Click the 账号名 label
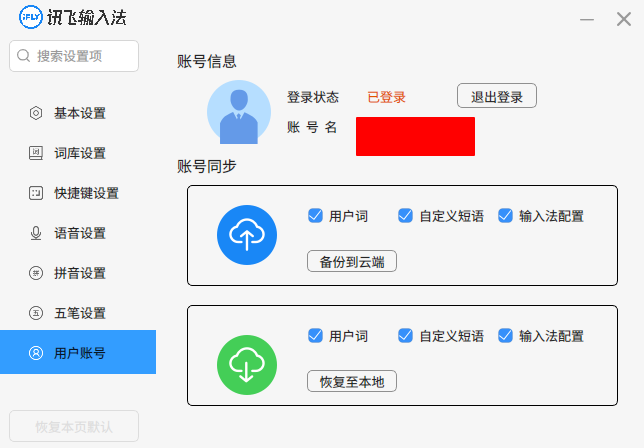This screenshot has height=448, width=644. (x=312, y=127)
